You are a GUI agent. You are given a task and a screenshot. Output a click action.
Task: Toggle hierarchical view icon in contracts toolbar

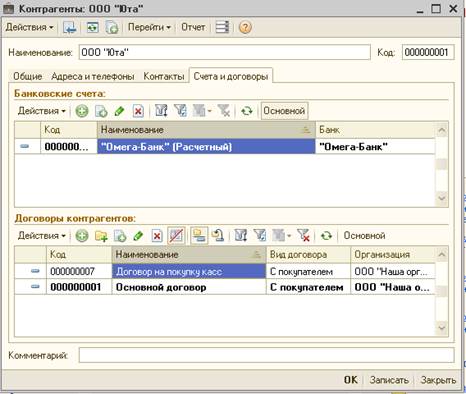[199, 236]
